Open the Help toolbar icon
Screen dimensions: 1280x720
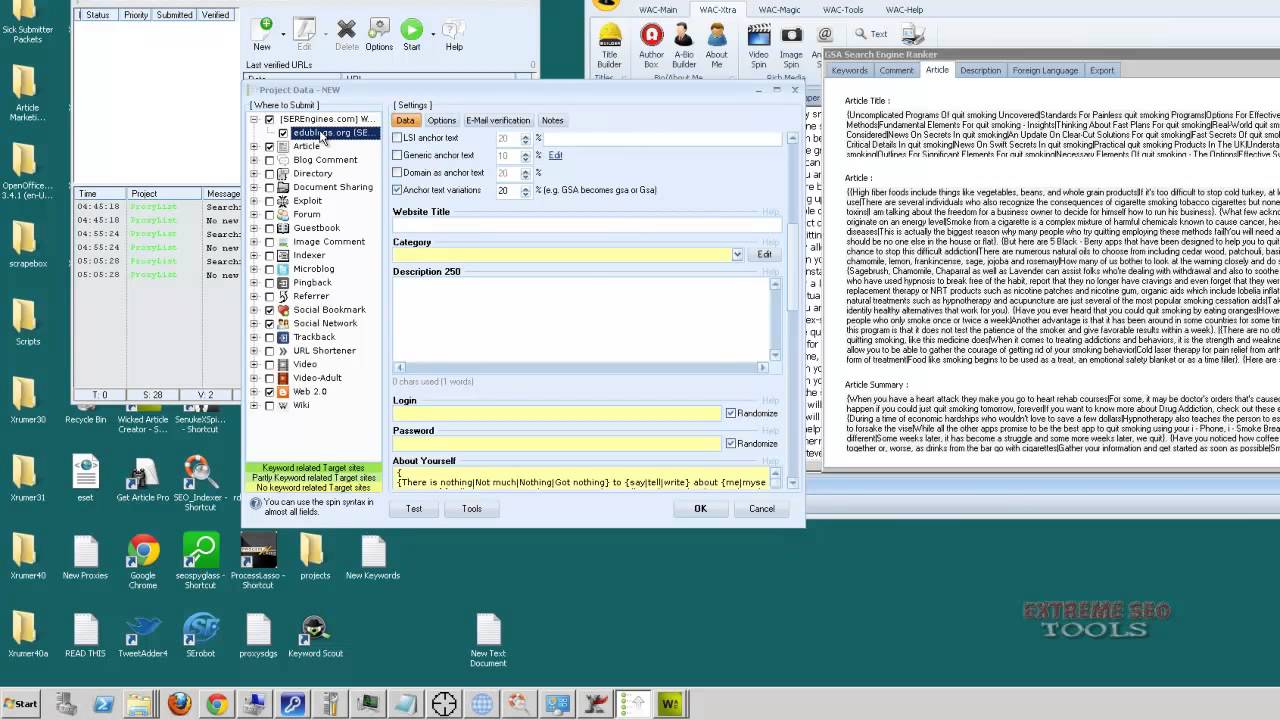(x=454, y=34)
